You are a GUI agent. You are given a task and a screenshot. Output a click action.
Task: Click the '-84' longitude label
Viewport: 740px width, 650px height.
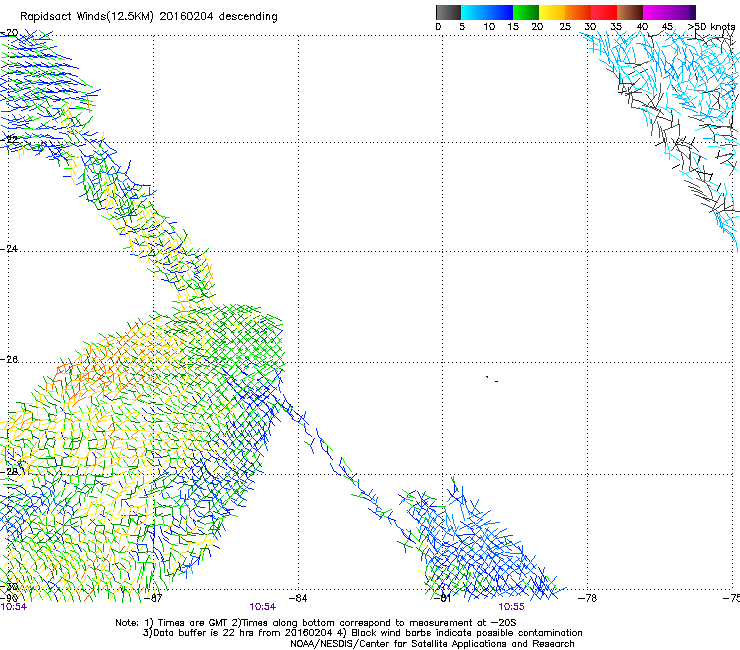point(298,598)
